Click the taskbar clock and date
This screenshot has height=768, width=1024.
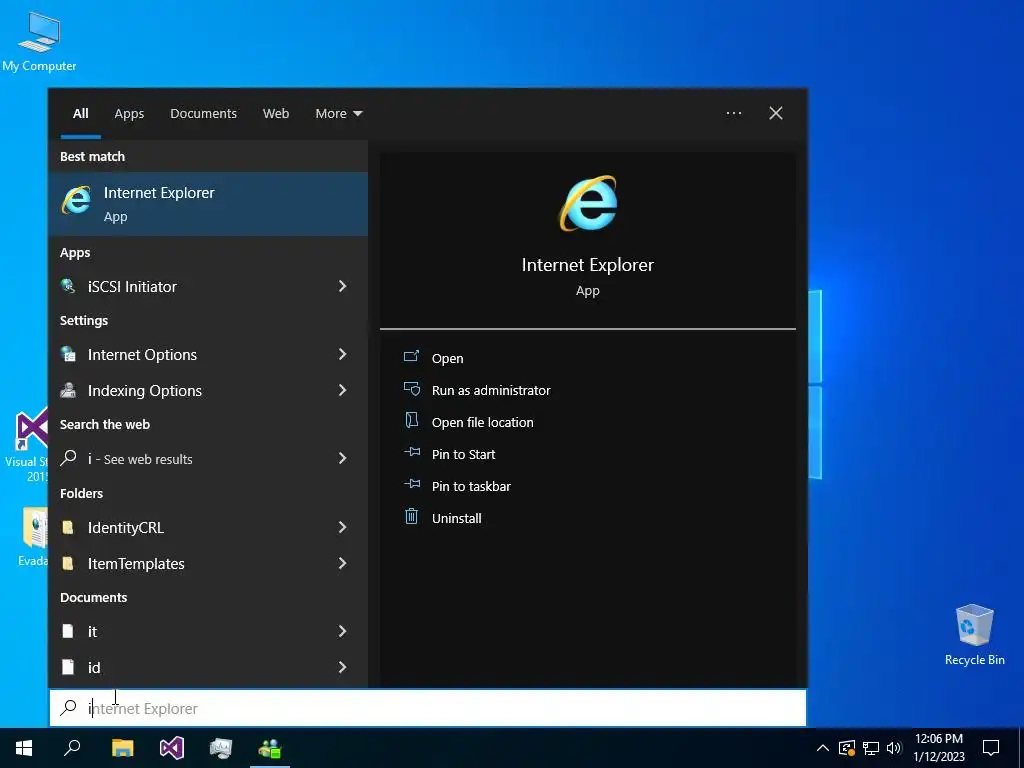tap(938, 748)
